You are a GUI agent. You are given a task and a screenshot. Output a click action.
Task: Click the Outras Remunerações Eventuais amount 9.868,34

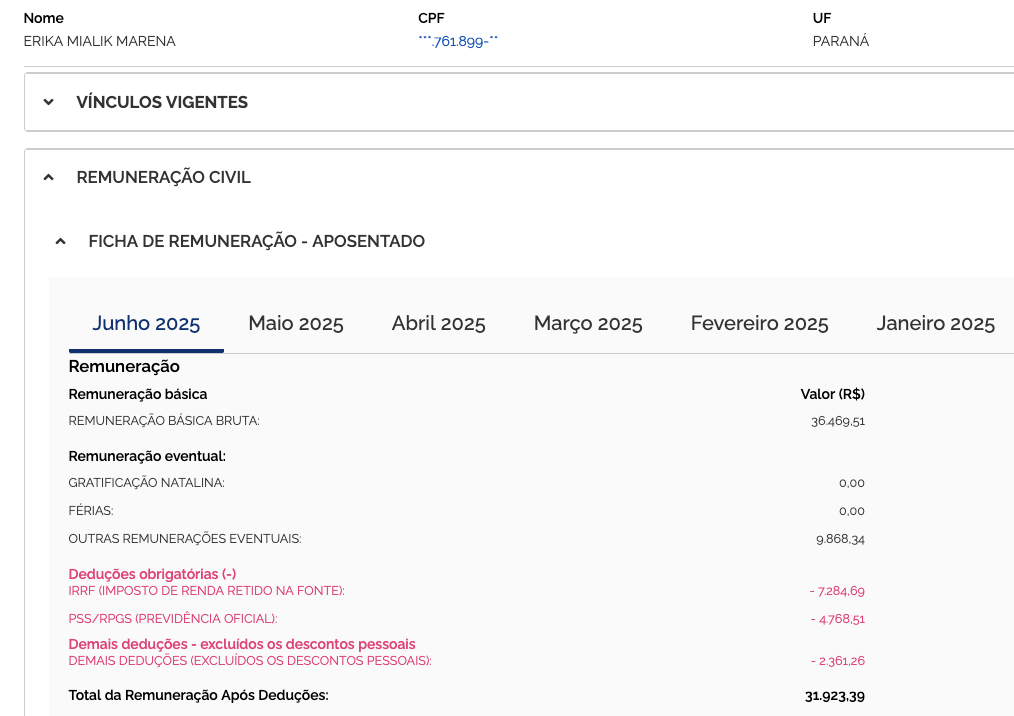click(840, 539)
